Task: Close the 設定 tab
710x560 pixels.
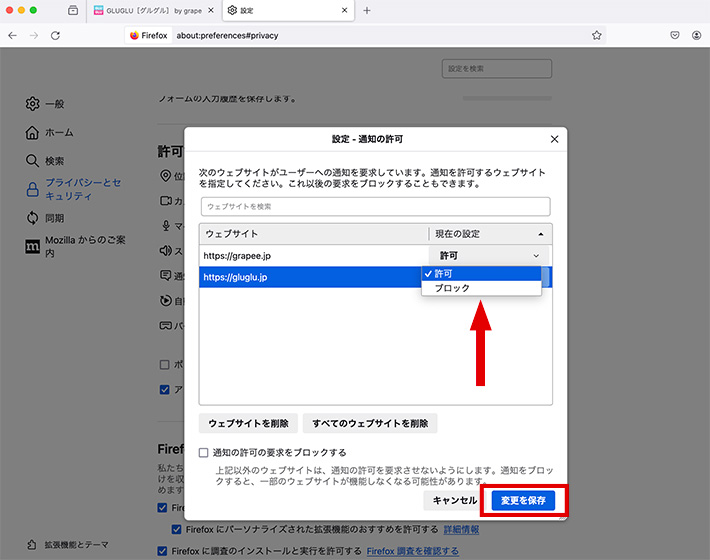Action: pyautogui.click(x=345, y=10)
